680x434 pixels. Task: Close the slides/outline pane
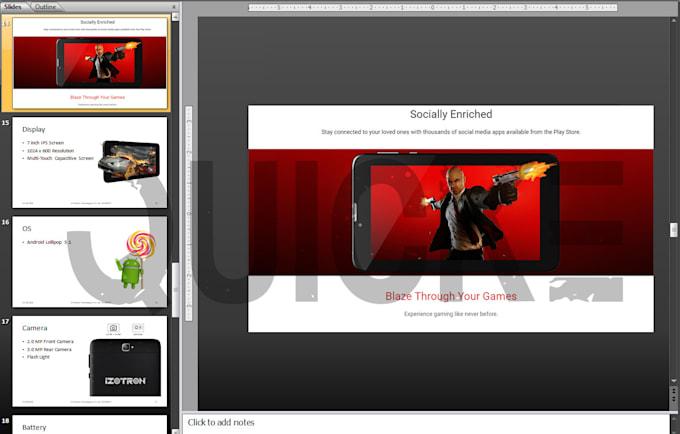point(174,7)
